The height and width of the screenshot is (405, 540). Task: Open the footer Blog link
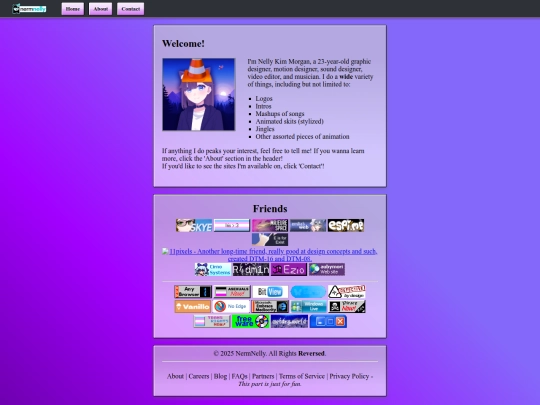coord(220,376)
